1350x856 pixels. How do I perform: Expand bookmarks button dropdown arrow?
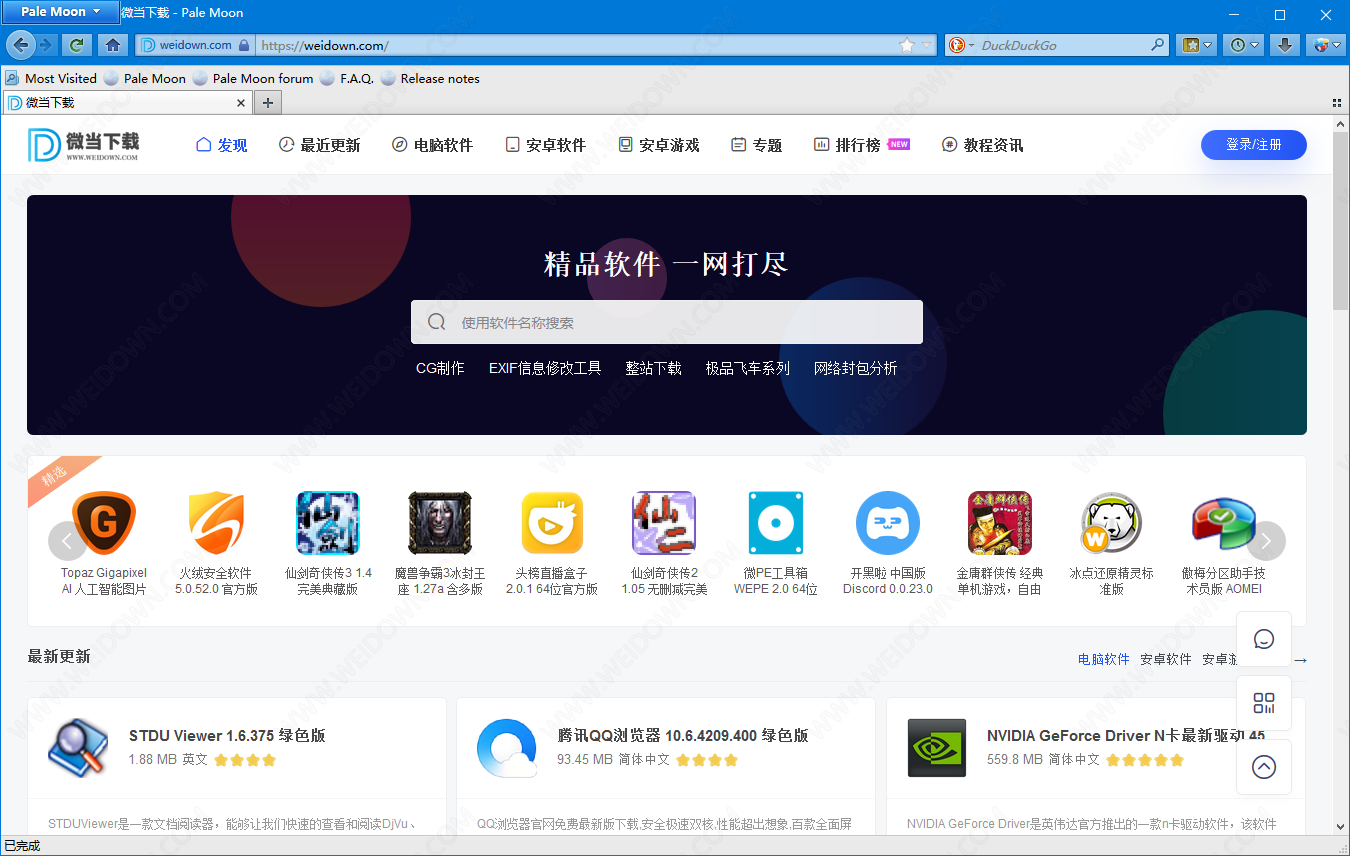coord(1208,45)
